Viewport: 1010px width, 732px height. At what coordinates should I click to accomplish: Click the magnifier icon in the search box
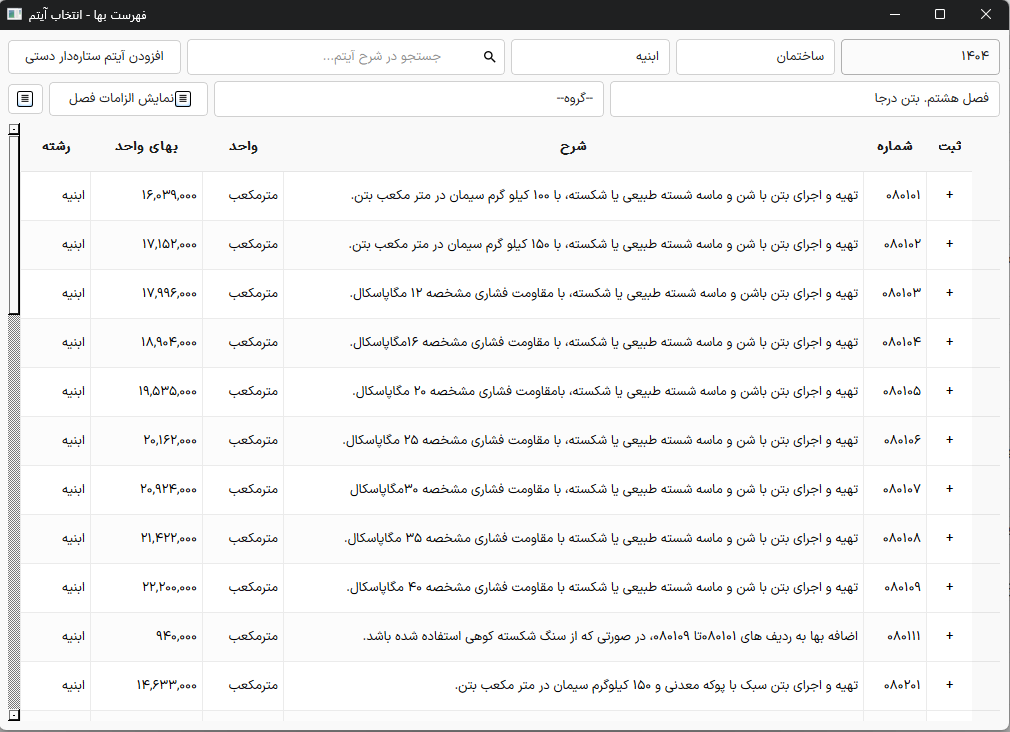point(490,57)
